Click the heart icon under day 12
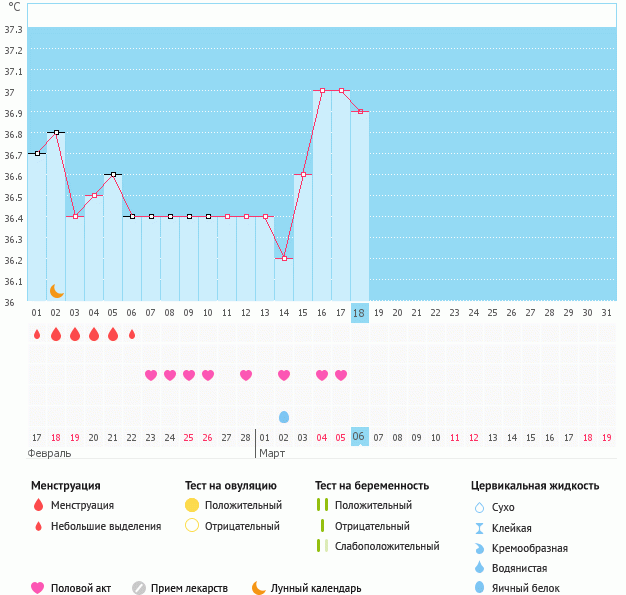Image resolution: width=626 pixels, height=595 pixels. pos(246,375)
